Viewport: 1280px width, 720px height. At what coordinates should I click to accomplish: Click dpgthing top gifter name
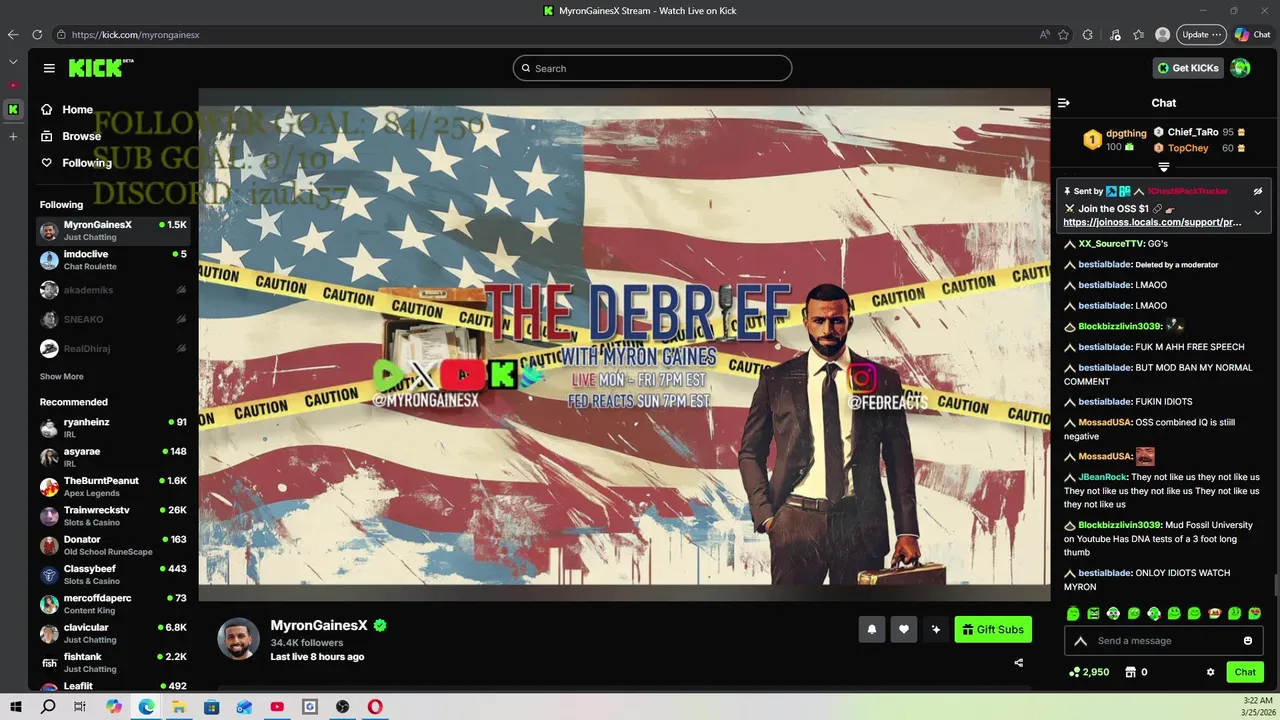pos(1127,132)
